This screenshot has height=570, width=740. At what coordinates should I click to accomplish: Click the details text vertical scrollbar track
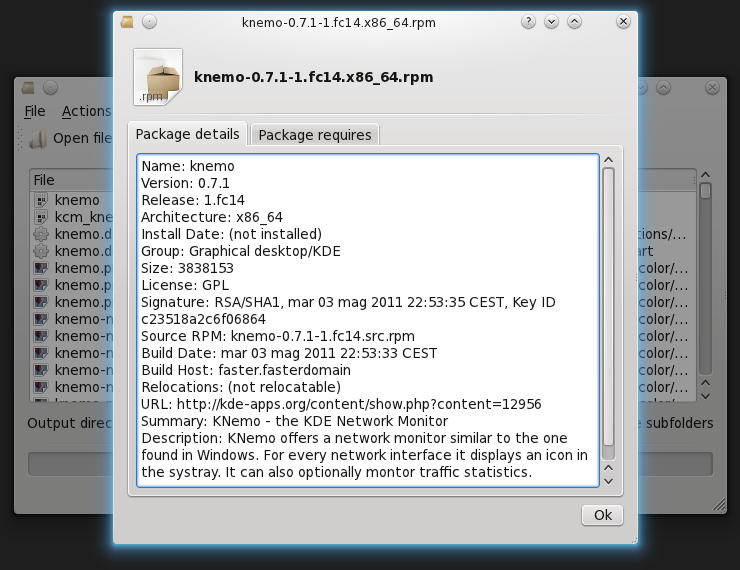(609, 314)
